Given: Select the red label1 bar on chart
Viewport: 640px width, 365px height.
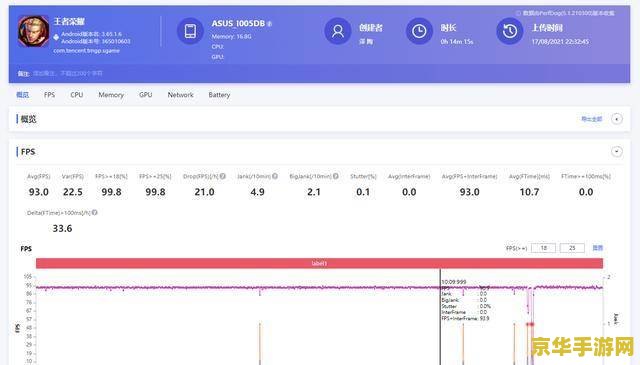Looking at the screenshot, I should 319,263.
